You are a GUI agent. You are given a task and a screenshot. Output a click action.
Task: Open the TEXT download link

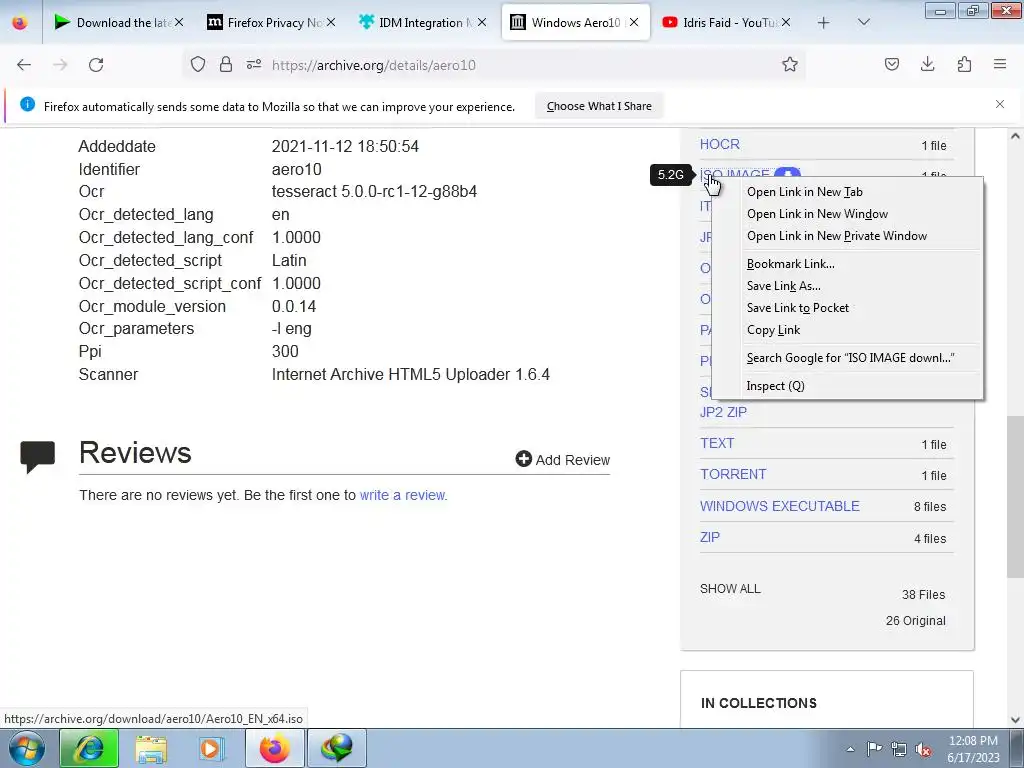717,443
